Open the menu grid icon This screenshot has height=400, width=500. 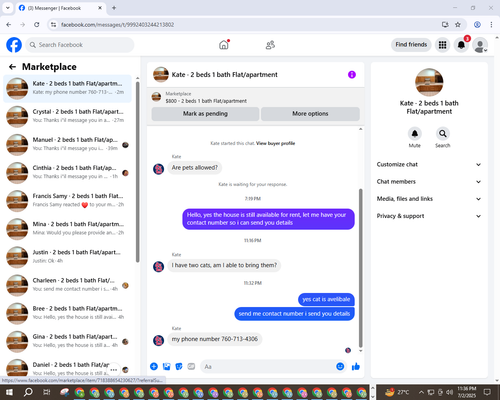click(x=442, y=45)
